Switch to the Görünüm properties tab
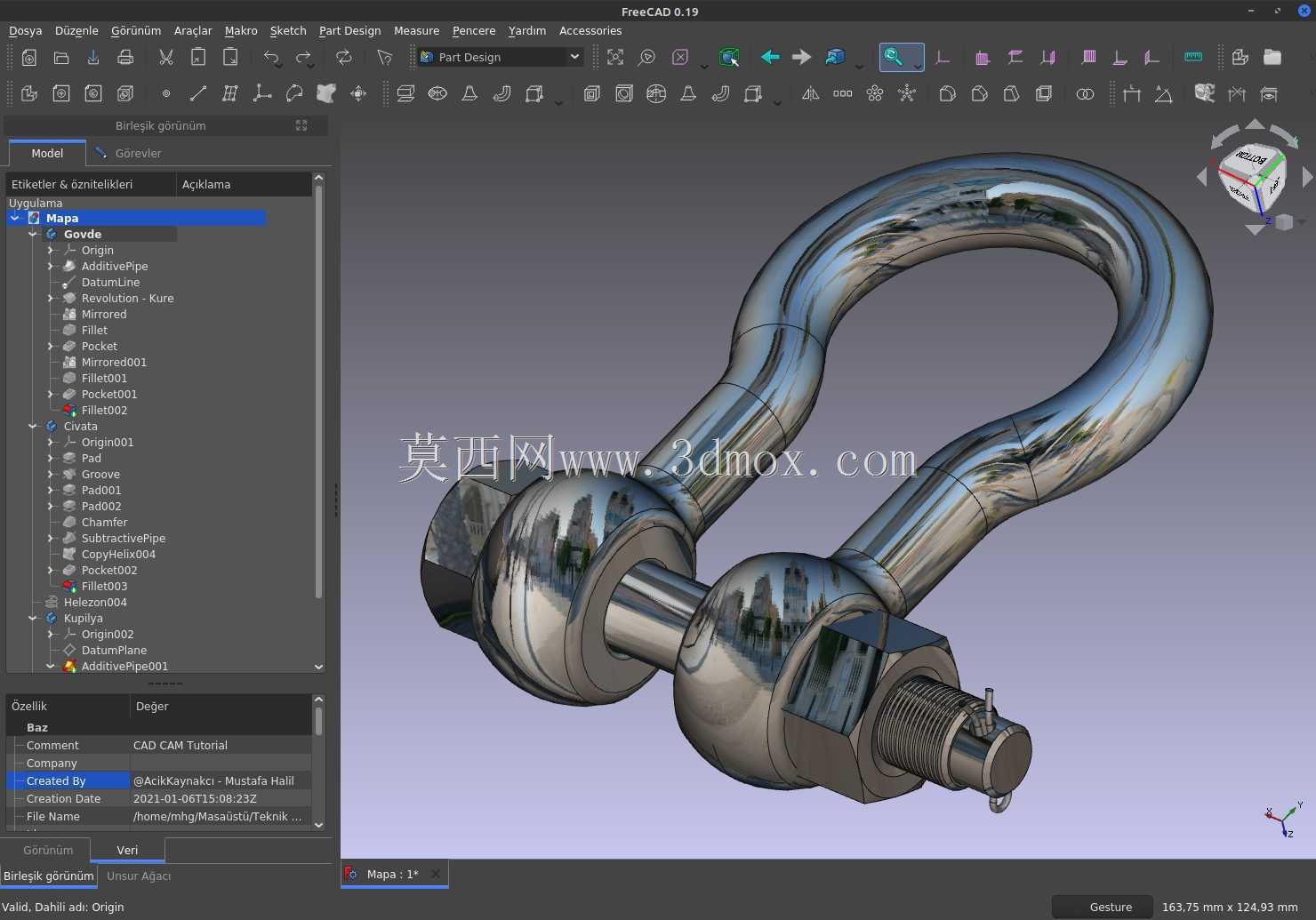Image resolution: width=1316 pixels, height=920 pixels. click(x=48, y=851)
